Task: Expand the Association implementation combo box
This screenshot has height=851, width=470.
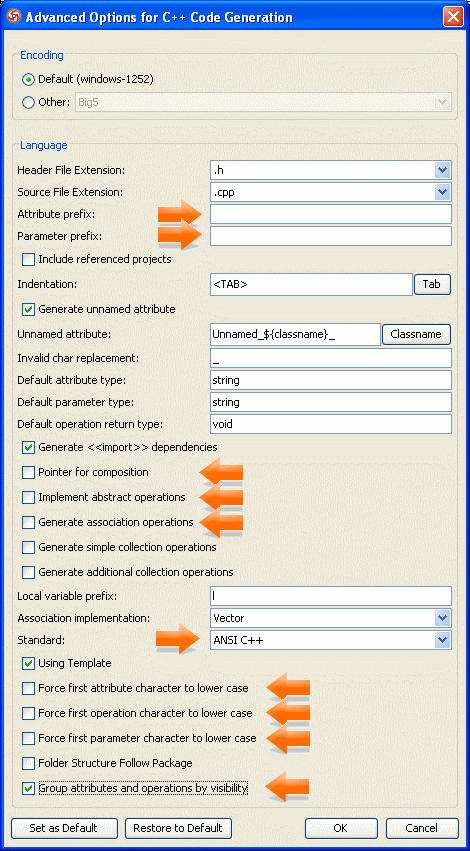Action: pyautogui.click(x=443, y=618)
